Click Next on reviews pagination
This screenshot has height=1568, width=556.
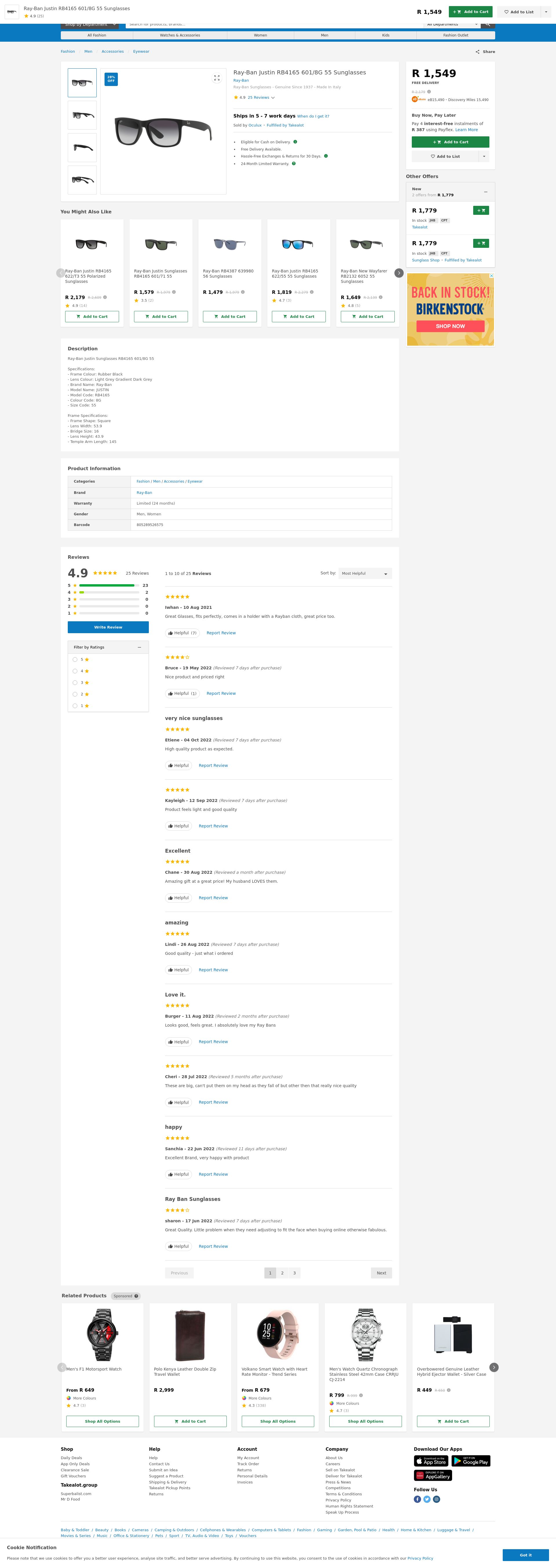pyautogui.click(x=381, y=1273)
